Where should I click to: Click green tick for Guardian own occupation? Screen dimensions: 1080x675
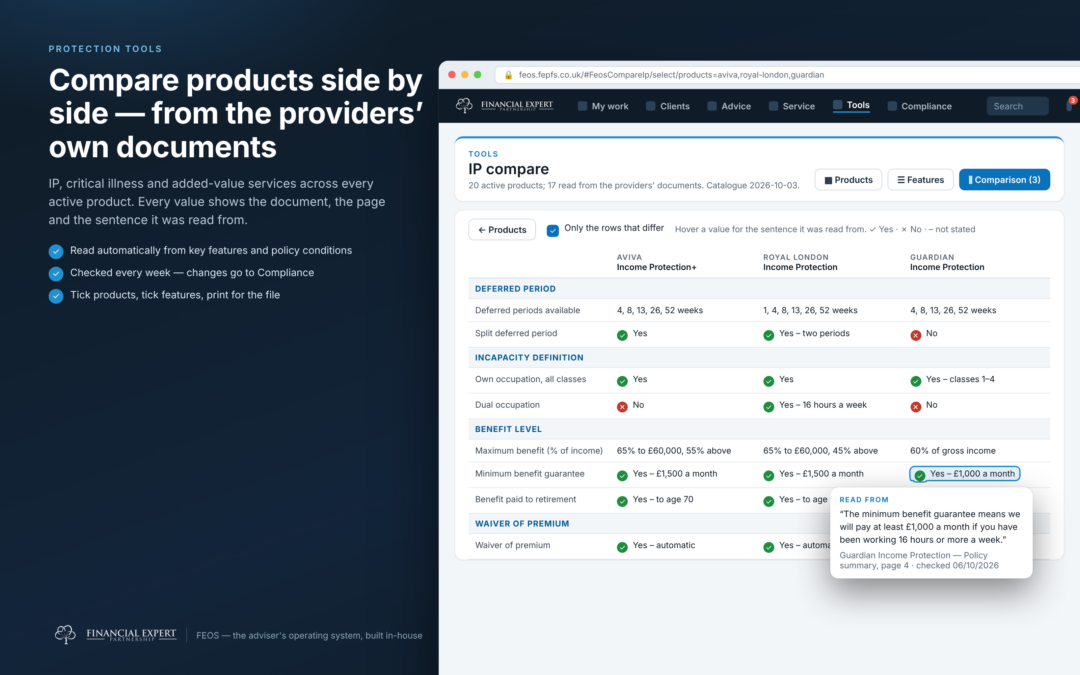pyautogui.click(x=915, y=381)
